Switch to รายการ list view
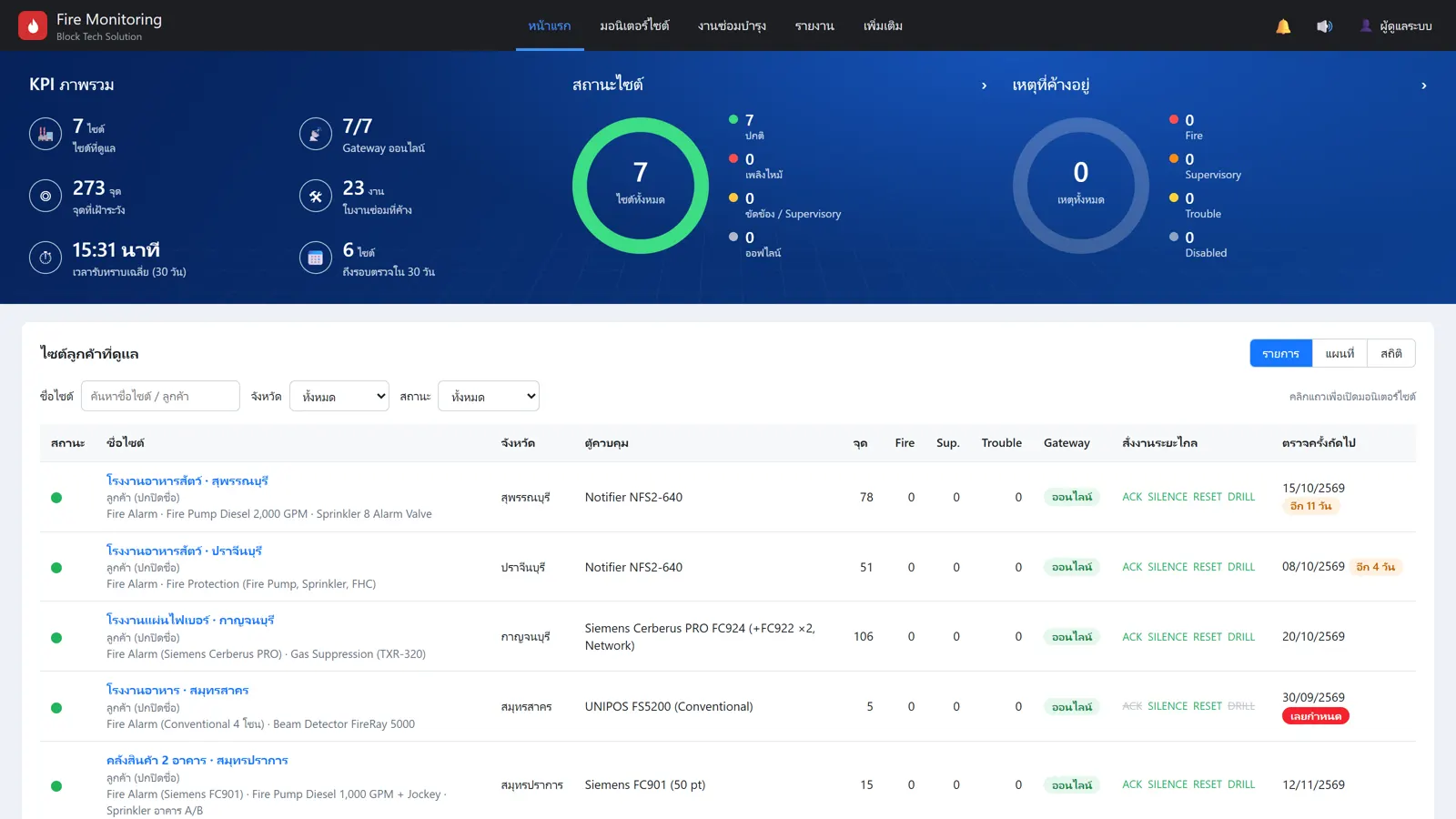 1281,353
